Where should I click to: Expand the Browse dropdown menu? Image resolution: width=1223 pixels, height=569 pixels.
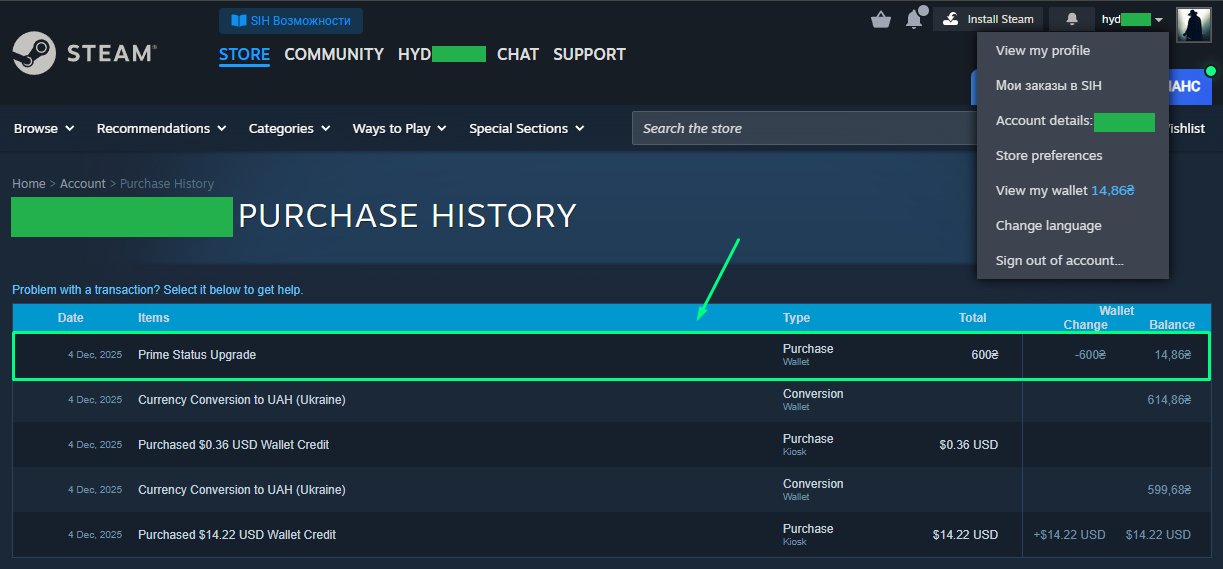click(x=44, y=128)
